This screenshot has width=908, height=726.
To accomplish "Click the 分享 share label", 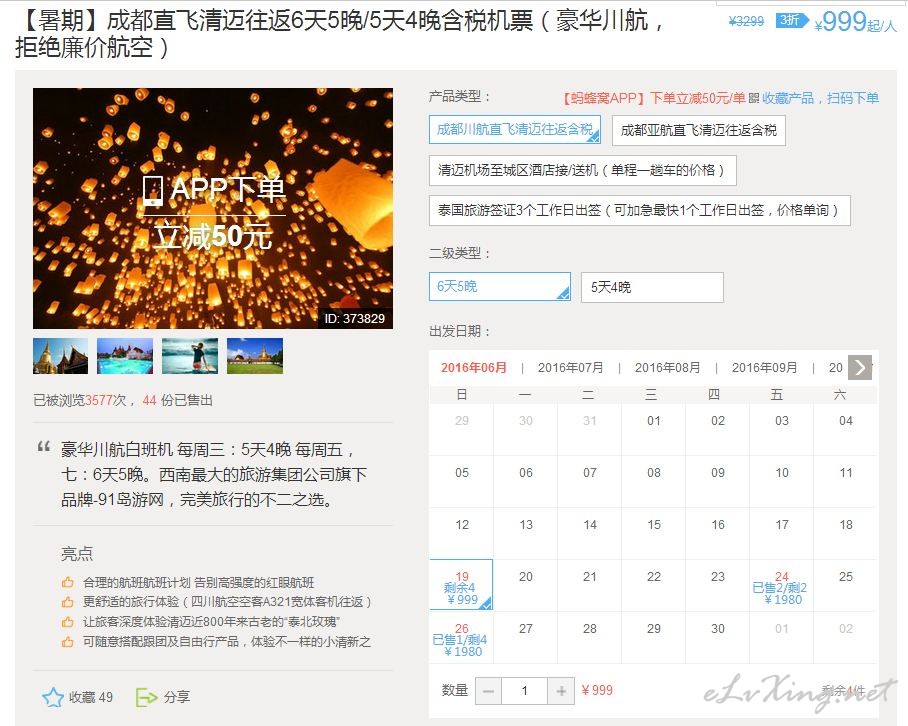I will 177,697.
